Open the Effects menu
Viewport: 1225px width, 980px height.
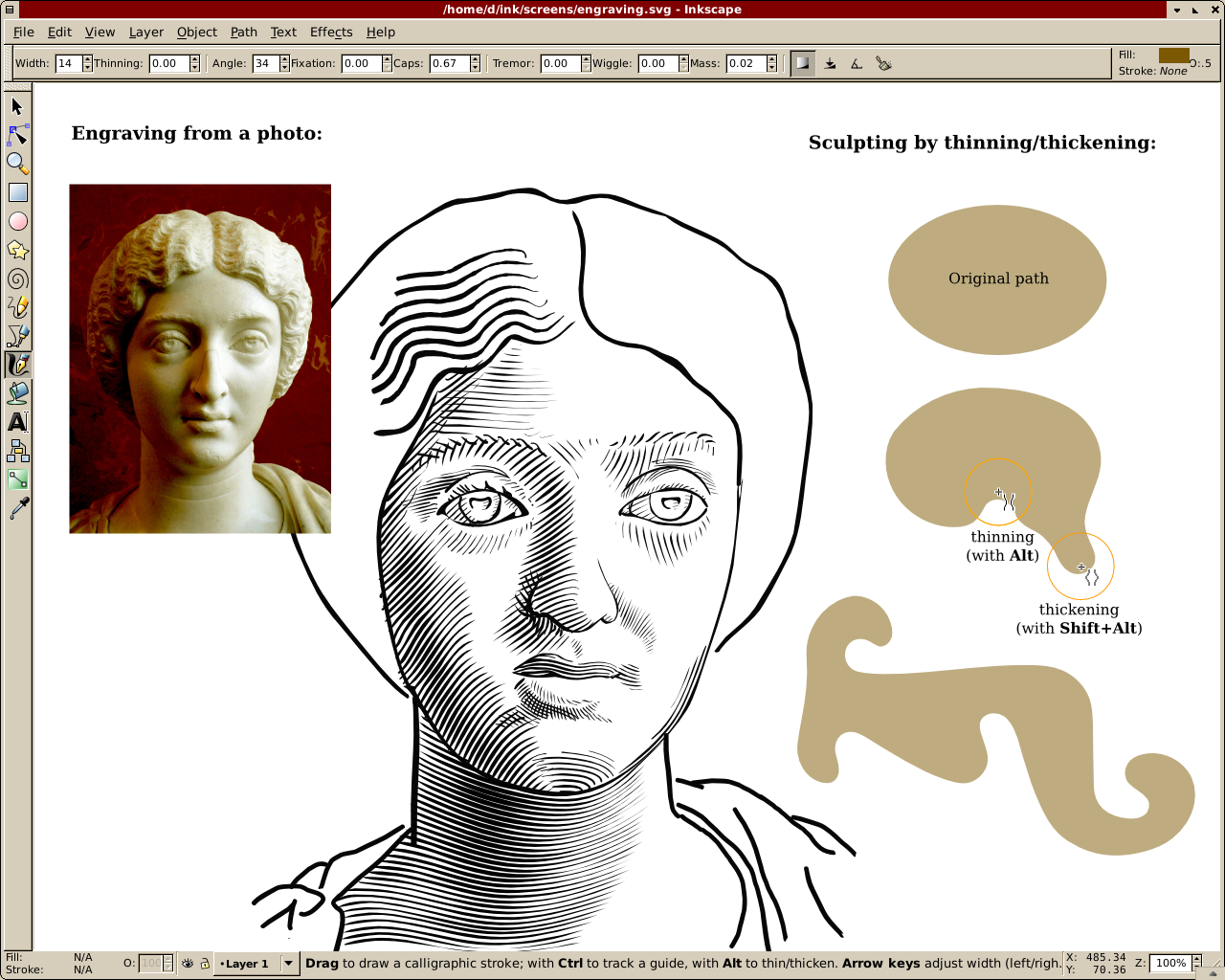(331, 32)
